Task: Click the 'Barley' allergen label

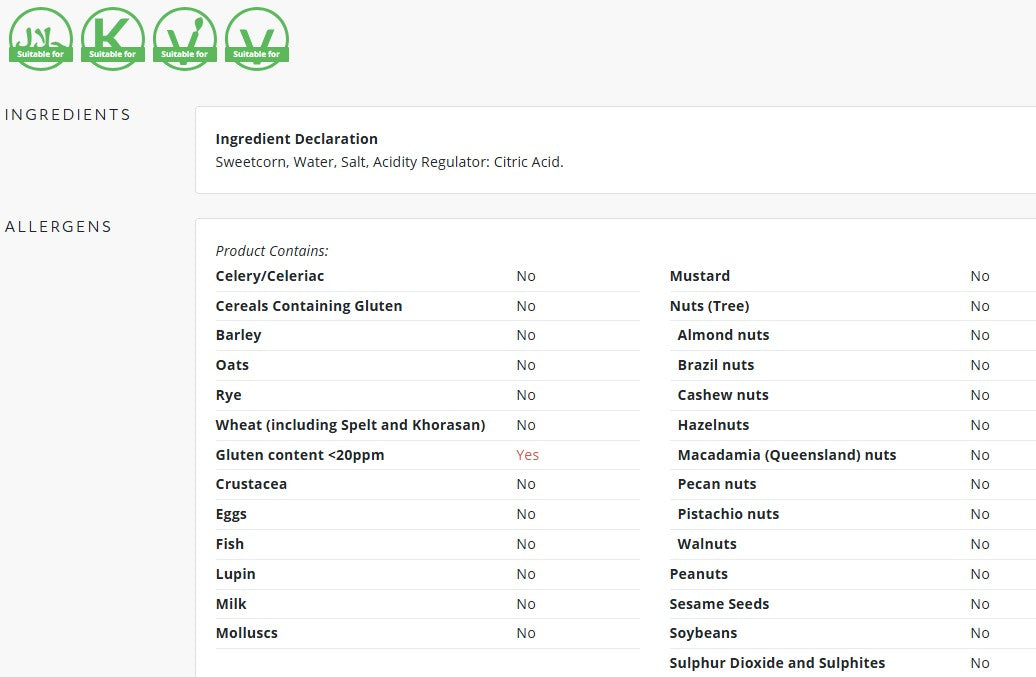Action: click(x=238, y=335)
